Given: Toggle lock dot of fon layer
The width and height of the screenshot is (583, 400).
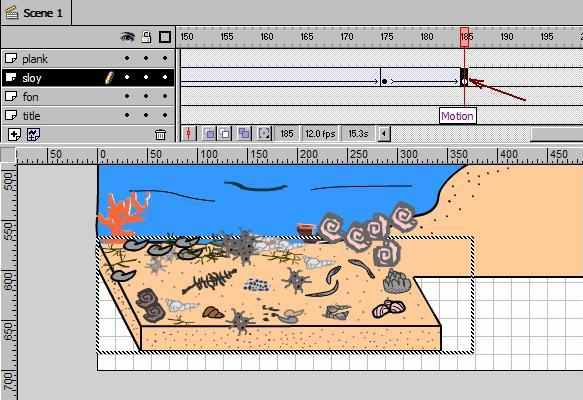Looking at the screenshot, I should pyautogui.click(x=146, y=96).
